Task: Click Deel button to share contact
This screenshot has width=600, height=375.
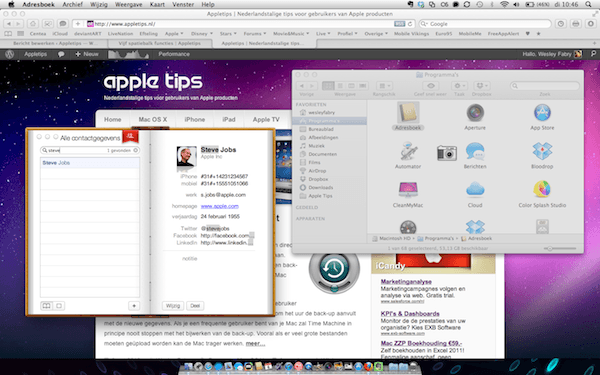Action: pos(195,306)
